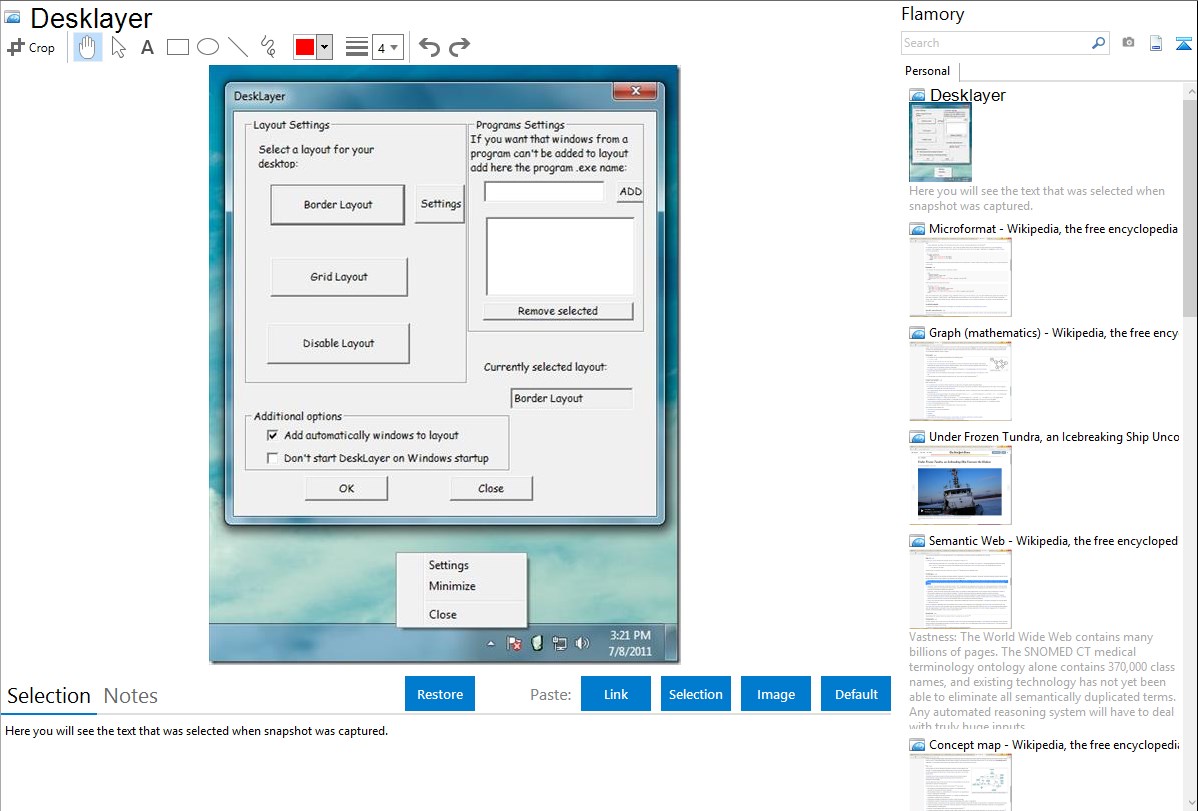Viewport: 1198px width, 811px height.
Task: Select the Crop tool
Action: click(x=31, y=47)
